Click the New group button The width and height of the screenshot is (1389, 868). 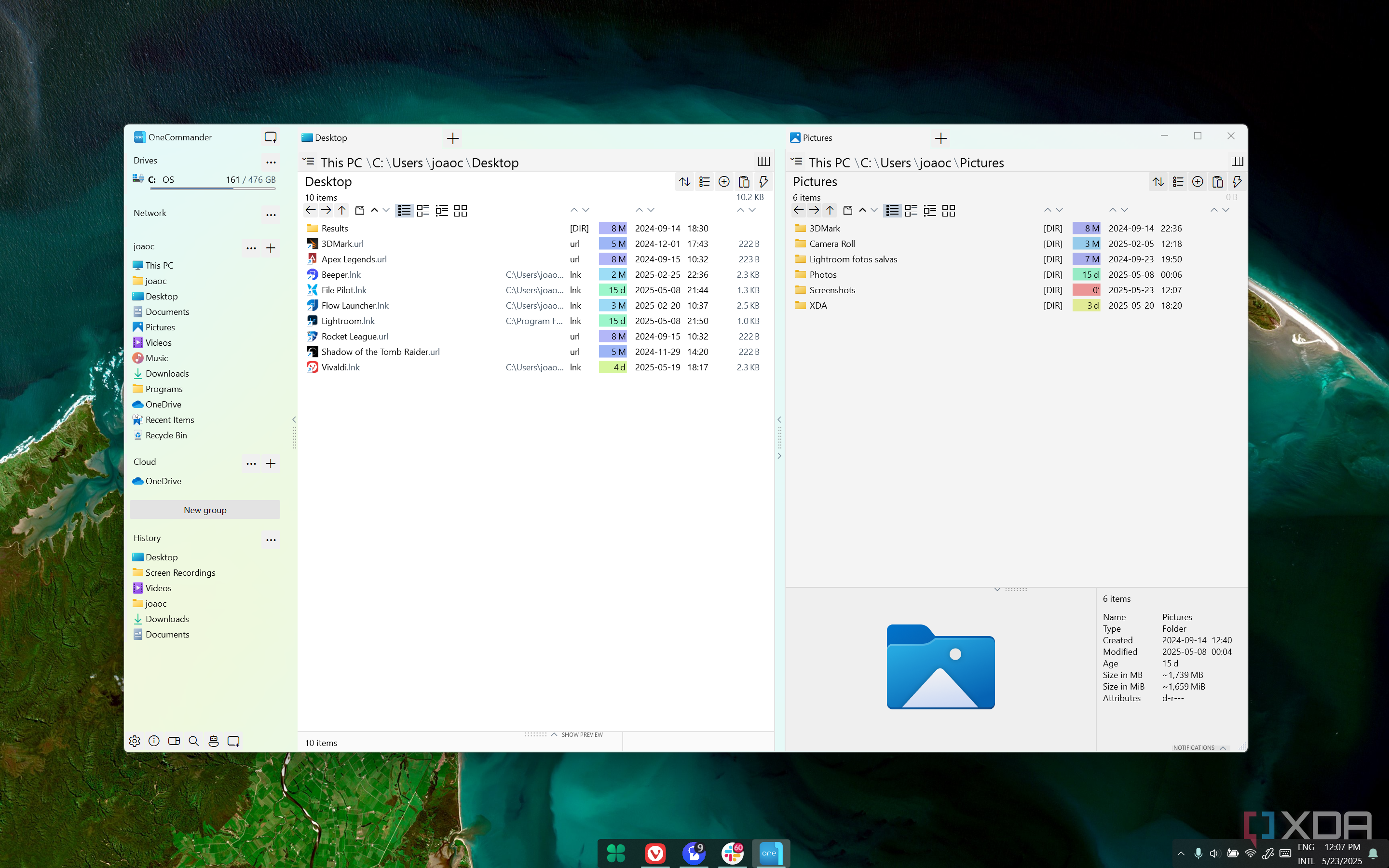click(x=205, y=510)
